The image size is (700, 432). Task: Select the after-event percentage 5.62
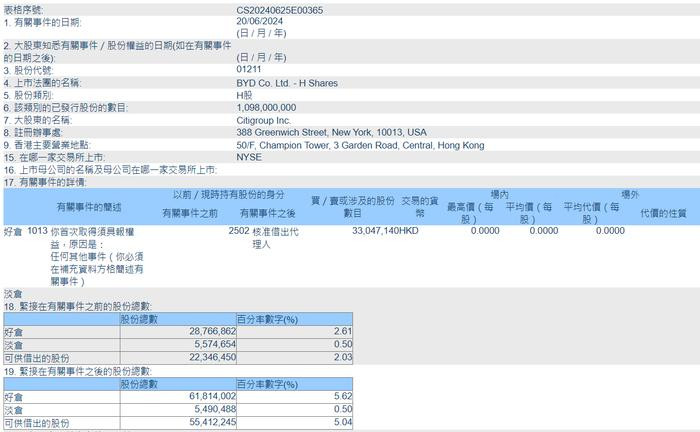[x=343, y=396]
